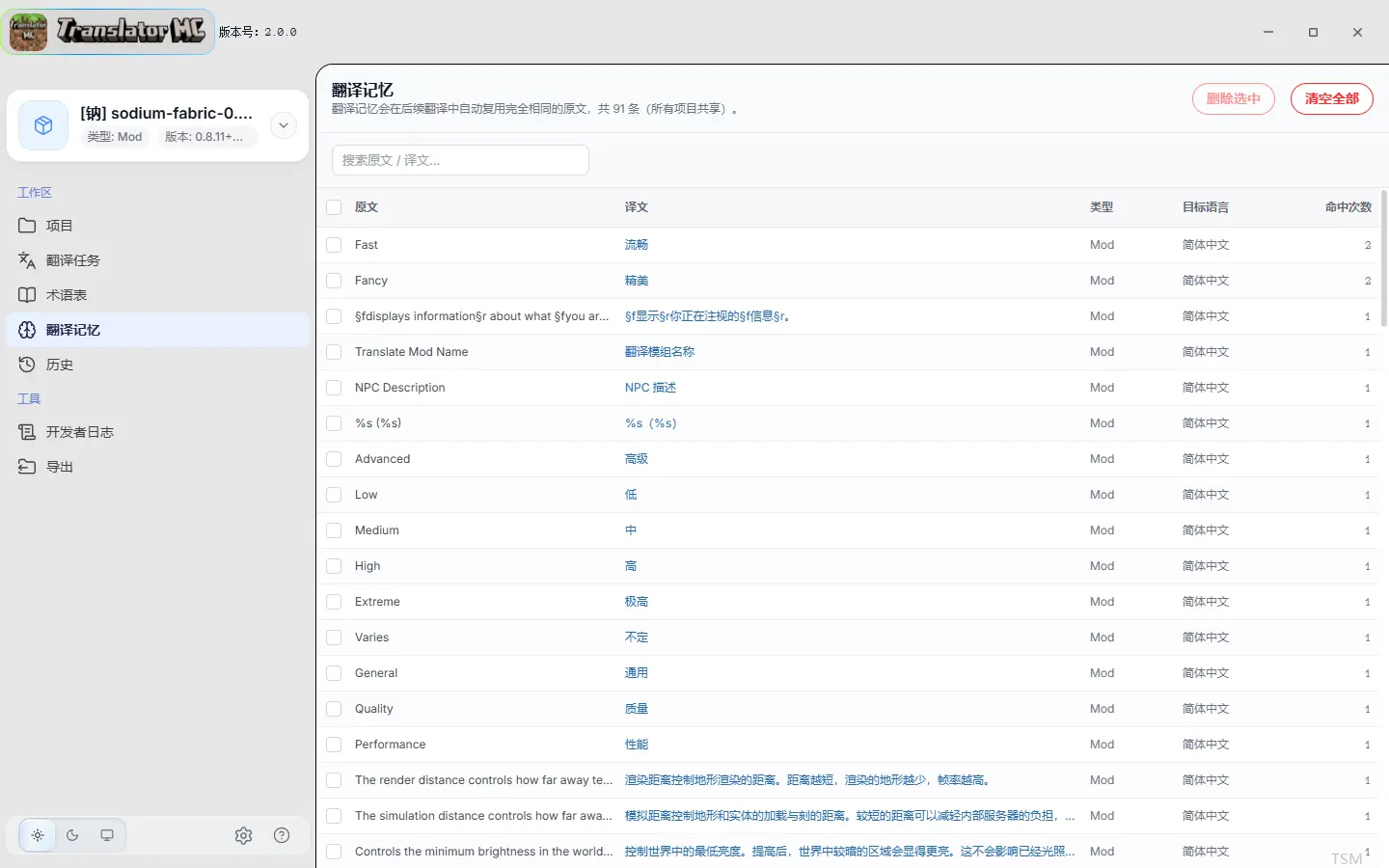Open 导出 via its export icon
The image size is (1389, 868).
[27, 467]
